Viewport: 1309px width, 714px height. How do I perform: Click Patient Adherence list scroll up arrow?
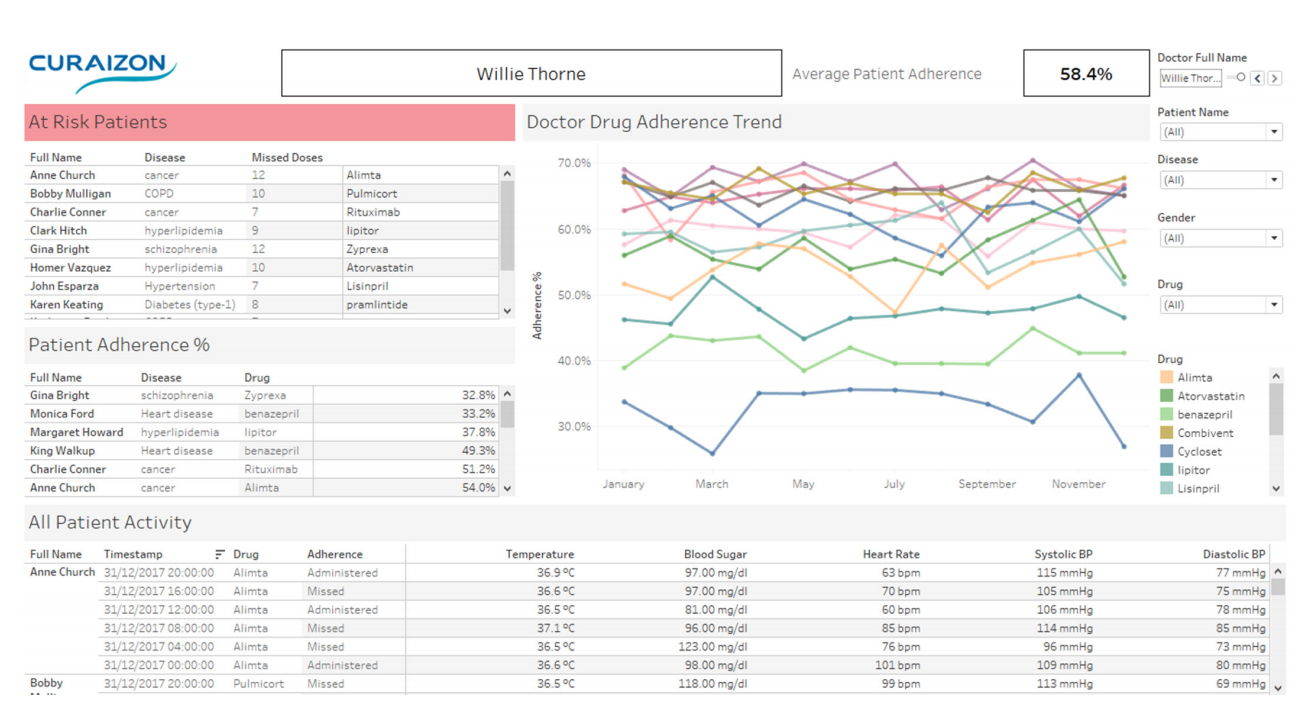(507, 395)
